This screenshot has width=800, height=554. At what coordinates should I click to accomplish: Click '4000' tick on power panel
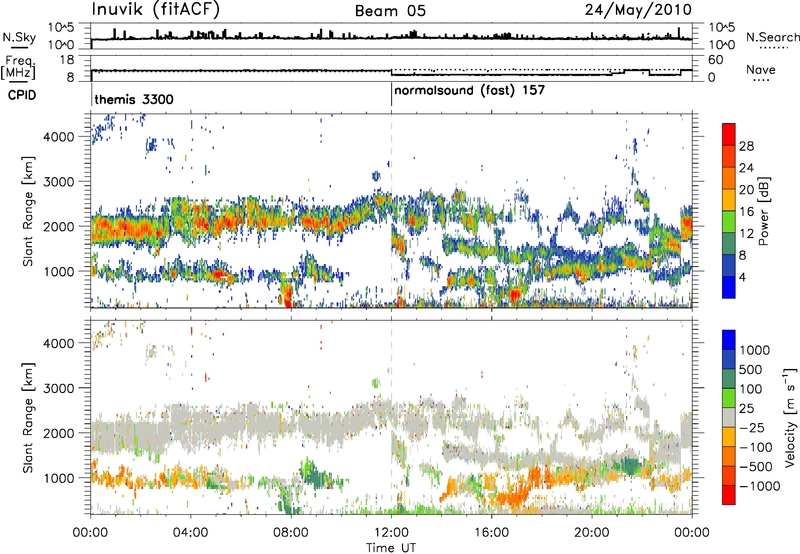(58, 137)
